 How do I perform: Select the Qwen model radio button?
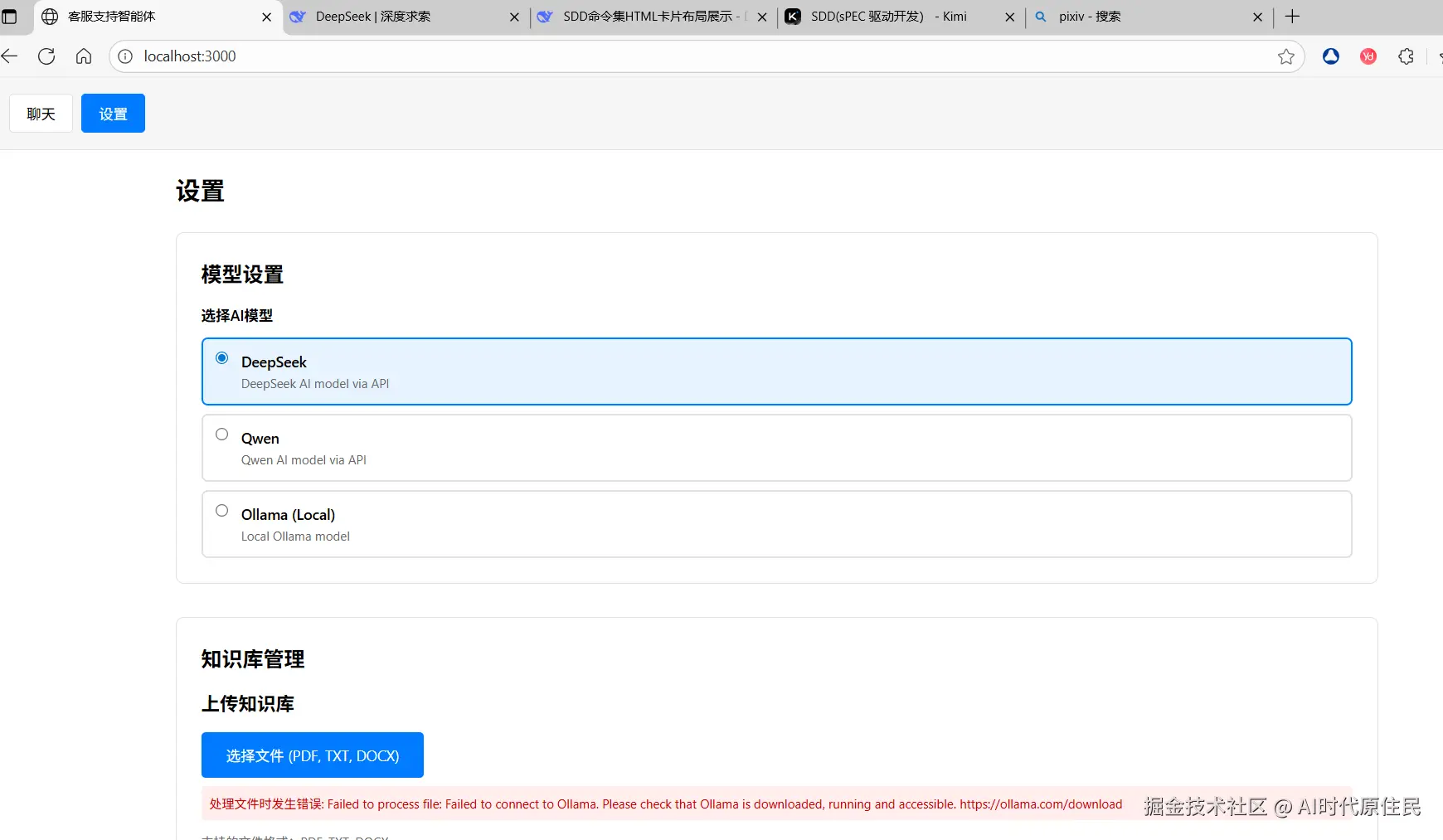[221, 435]
